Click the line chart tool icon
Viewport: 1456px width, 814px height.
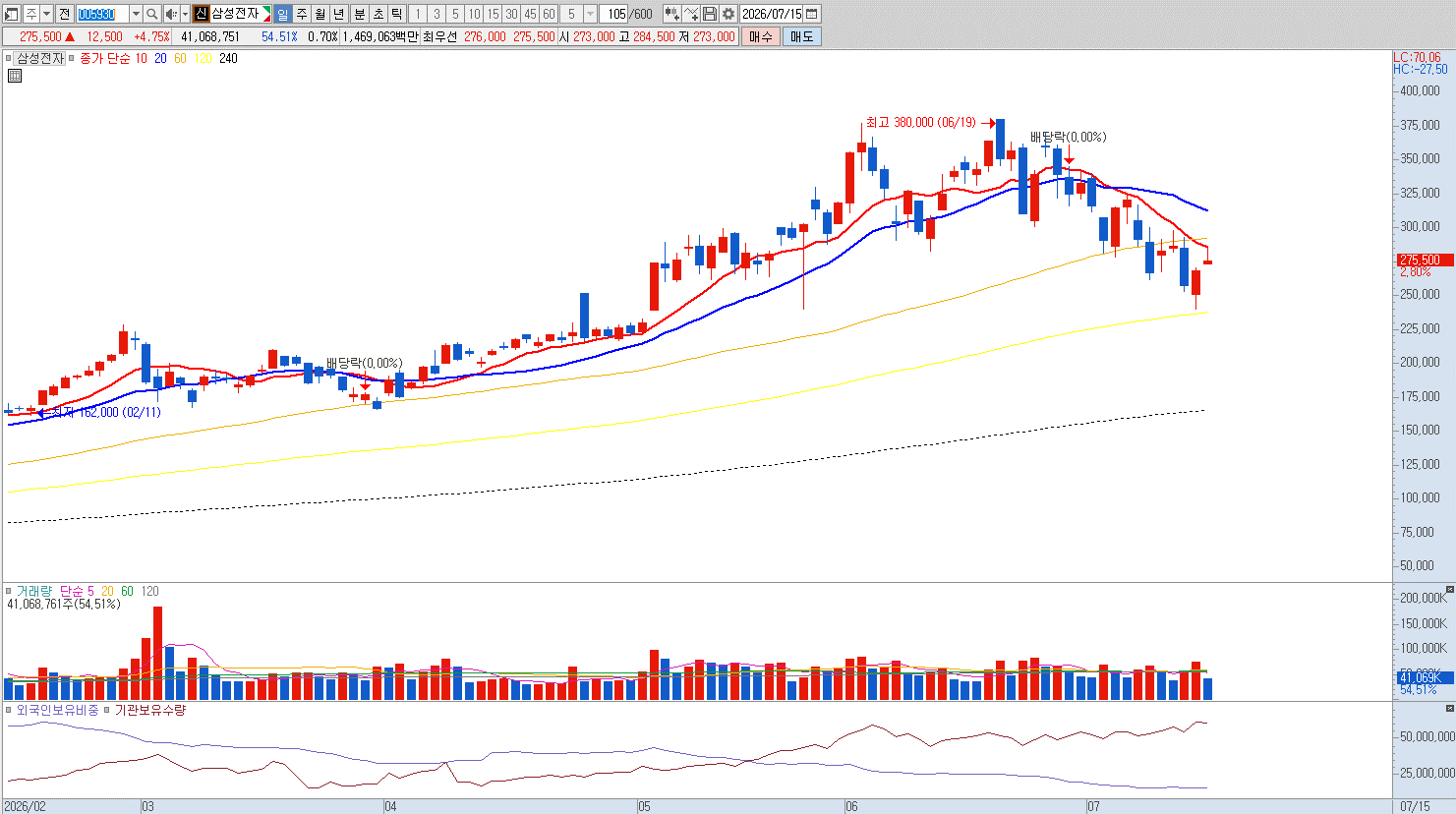pos(690,14)
